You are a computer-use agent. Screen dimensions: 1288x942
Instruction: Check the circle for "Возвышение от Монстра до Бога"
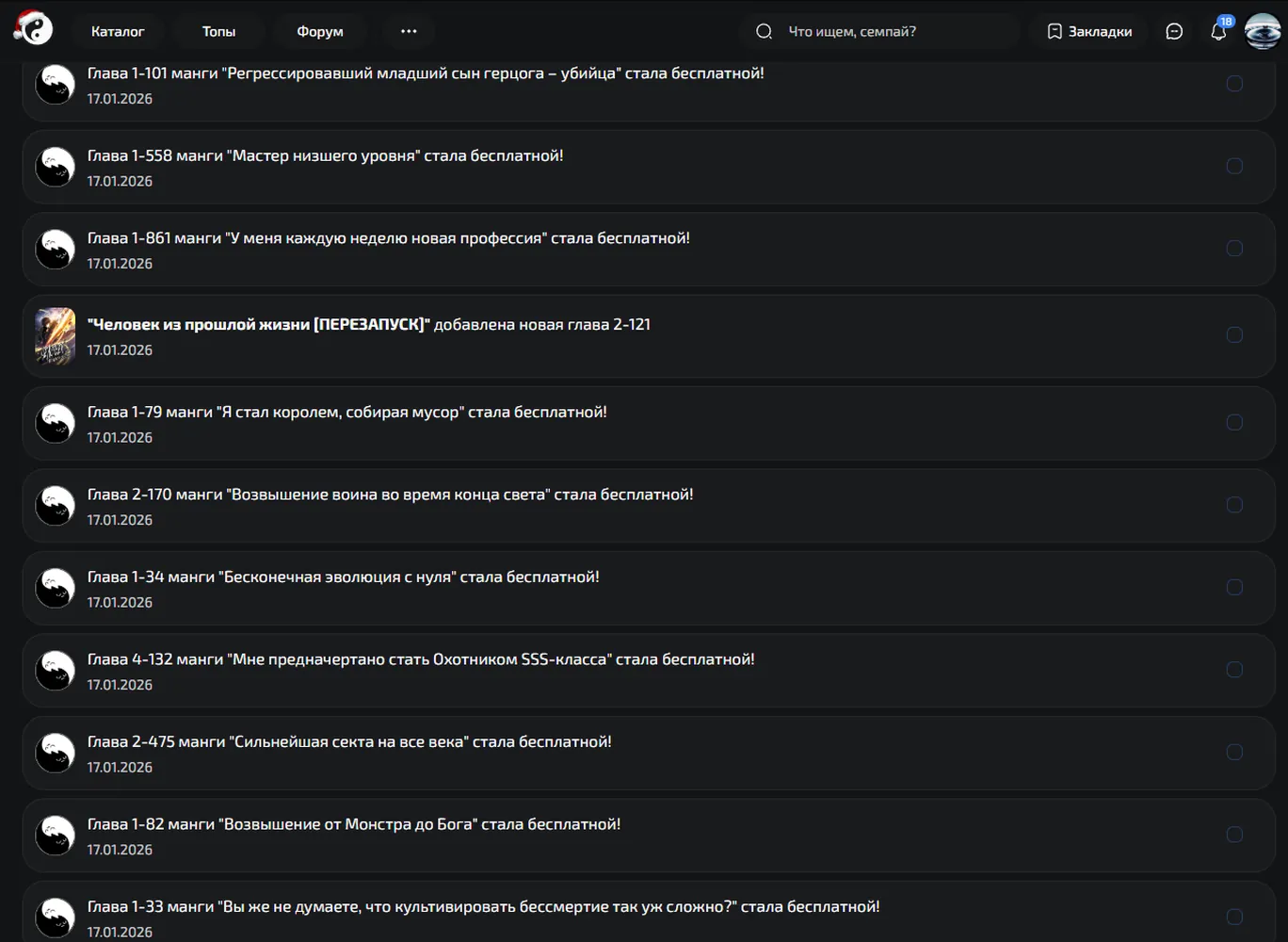point(1234,835)
